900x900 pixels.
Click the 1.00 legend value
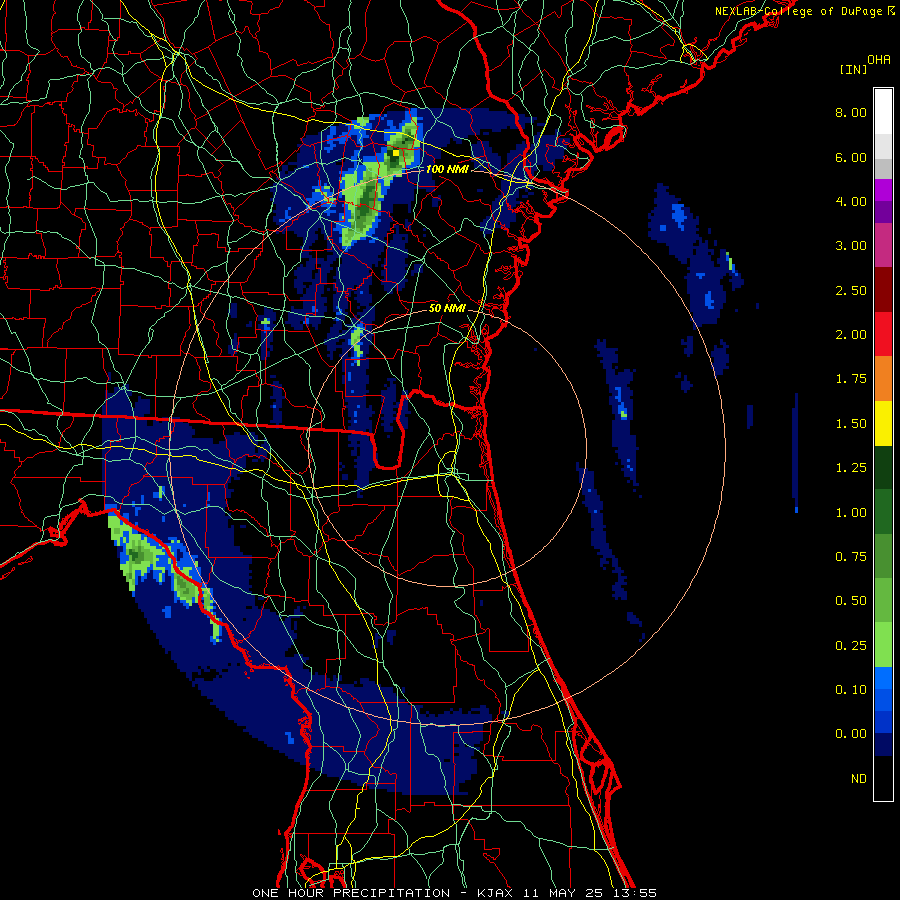(x=851, y=513)
